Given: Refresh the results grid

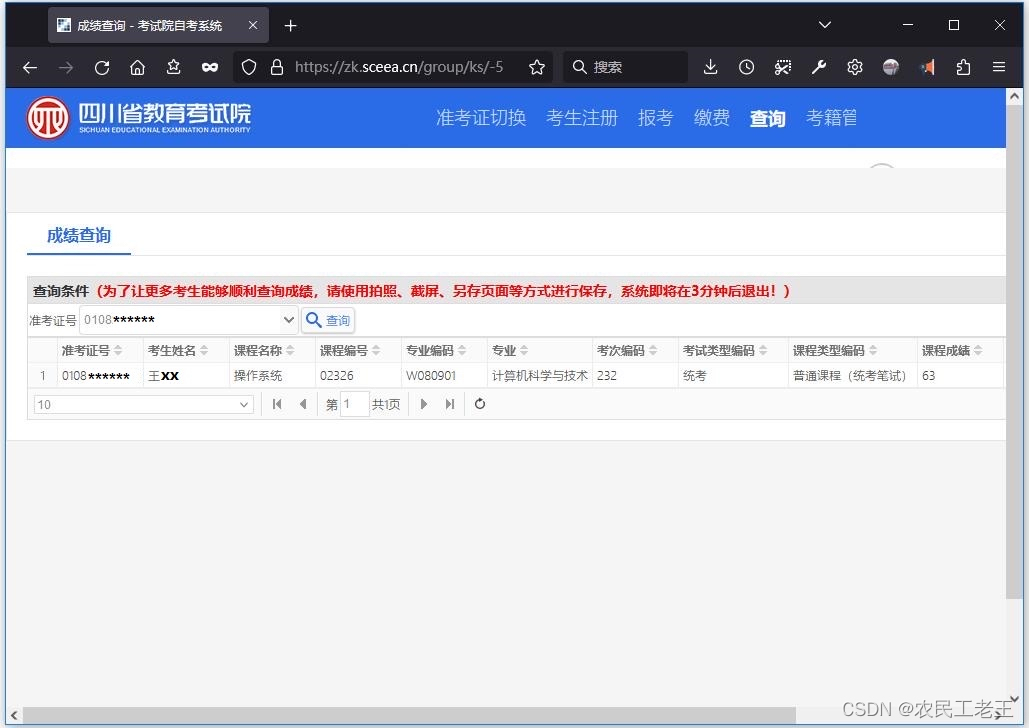Looking at the screenshot, I should click(480, 404).
